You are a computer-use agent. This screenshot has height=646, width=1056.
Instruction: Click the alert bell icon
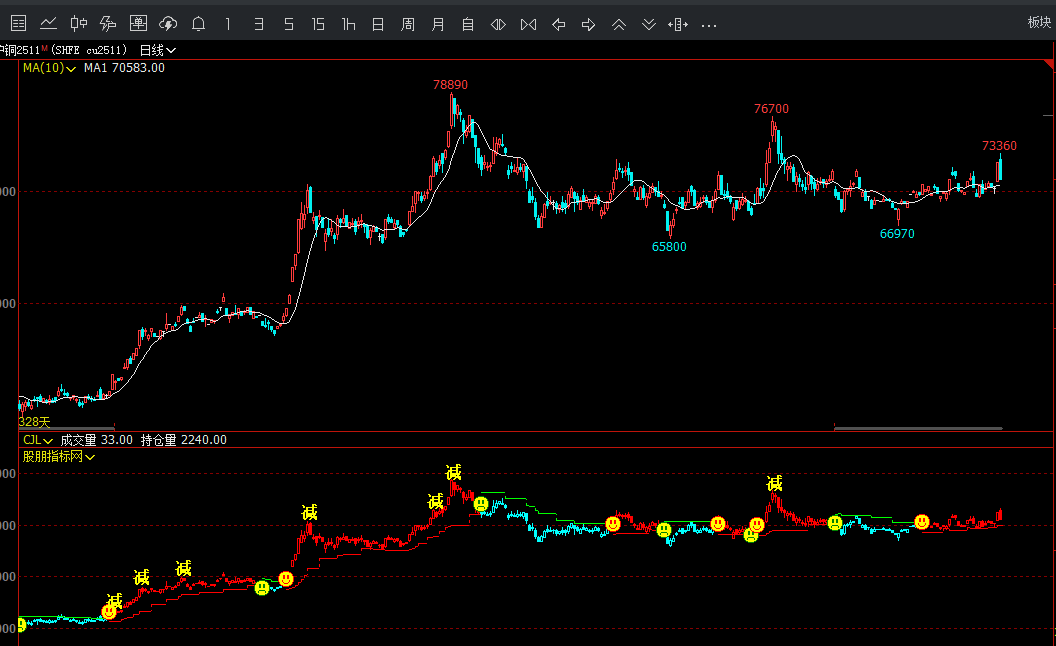pos(199,23)
